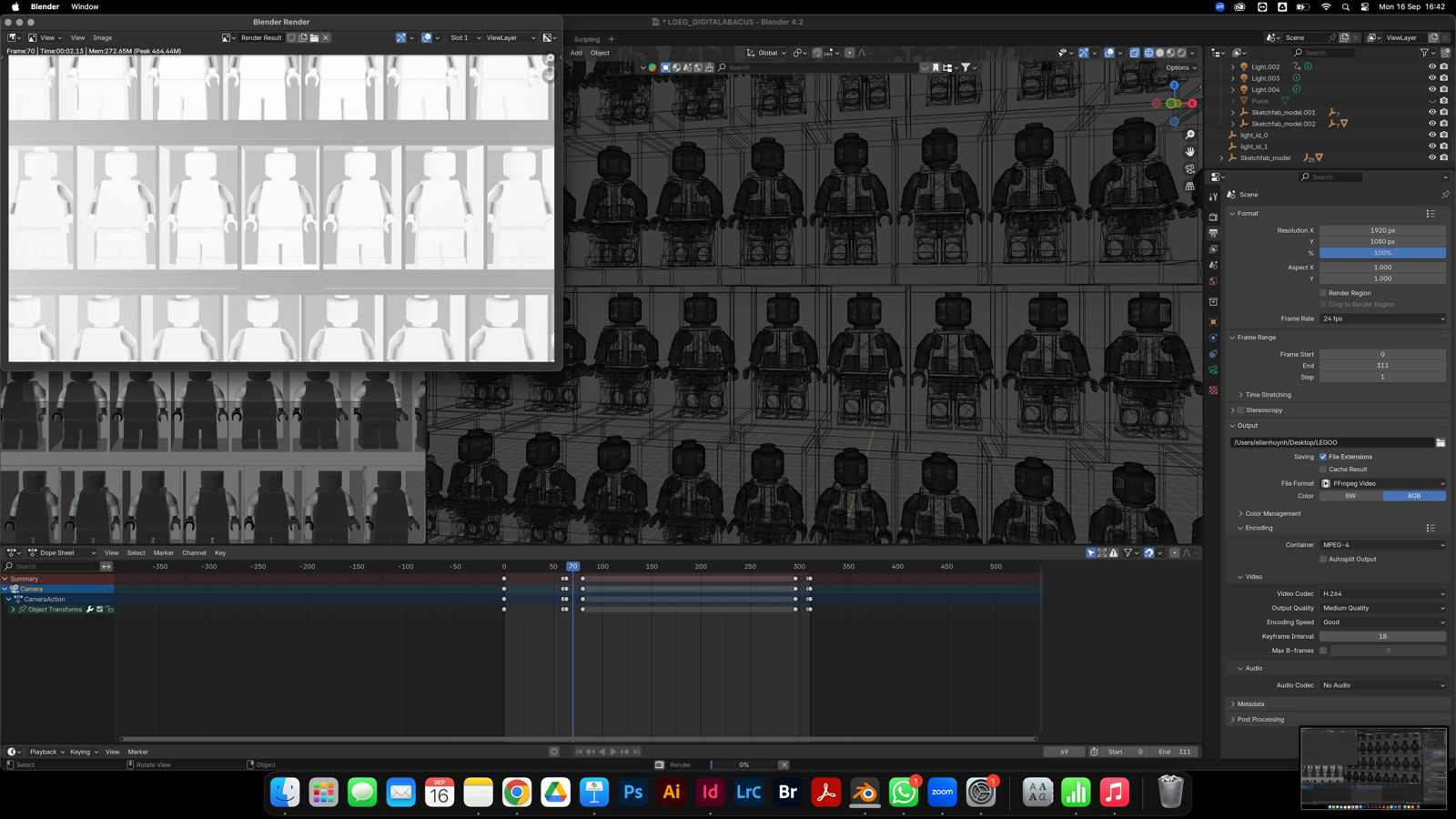The width and height of the screenshot is (1456, 819).
Task: Expand the Color Management section
Action: pos(1272,513)
